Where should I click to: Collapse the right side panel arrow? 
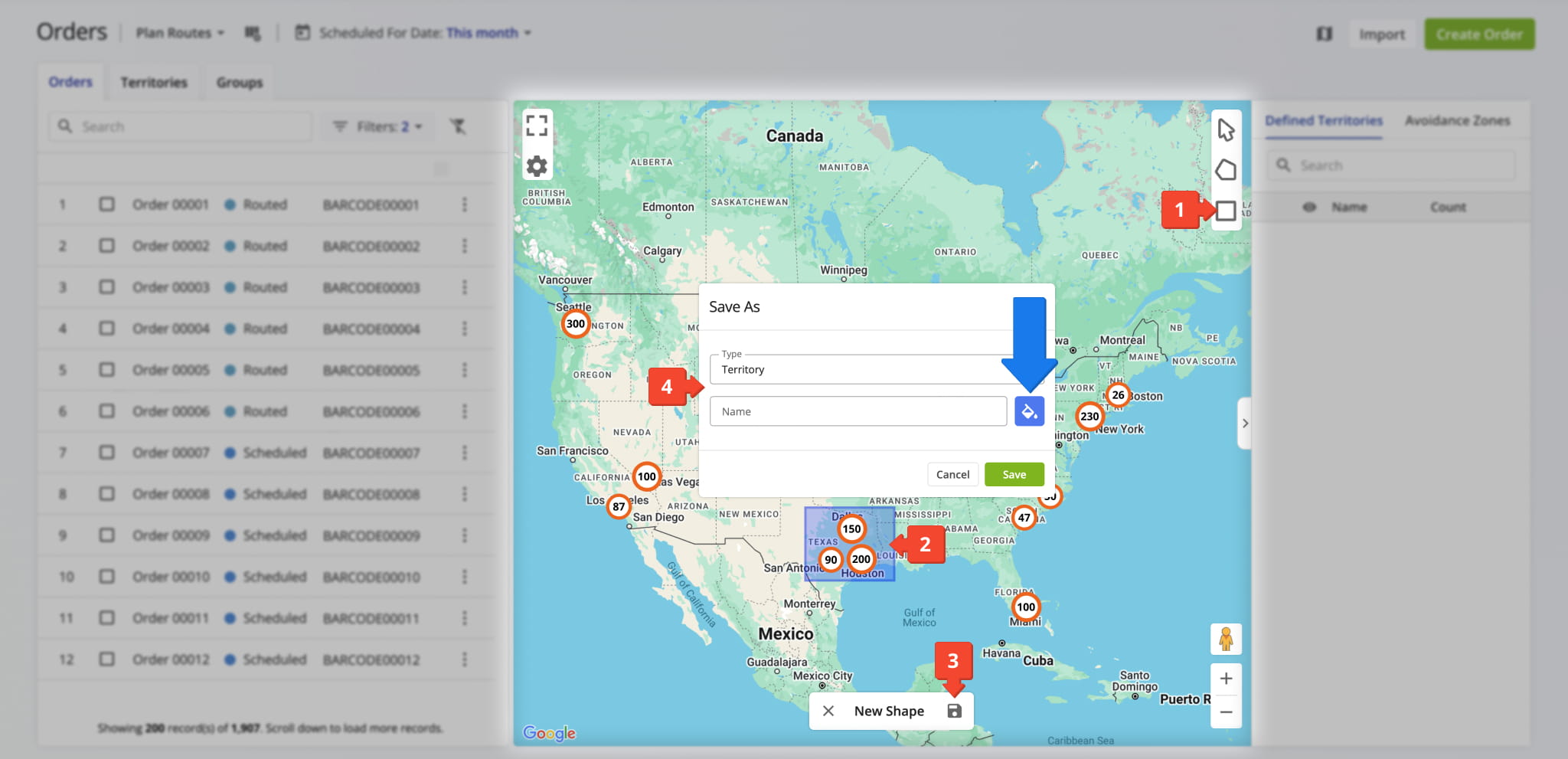pos(1245,423)
